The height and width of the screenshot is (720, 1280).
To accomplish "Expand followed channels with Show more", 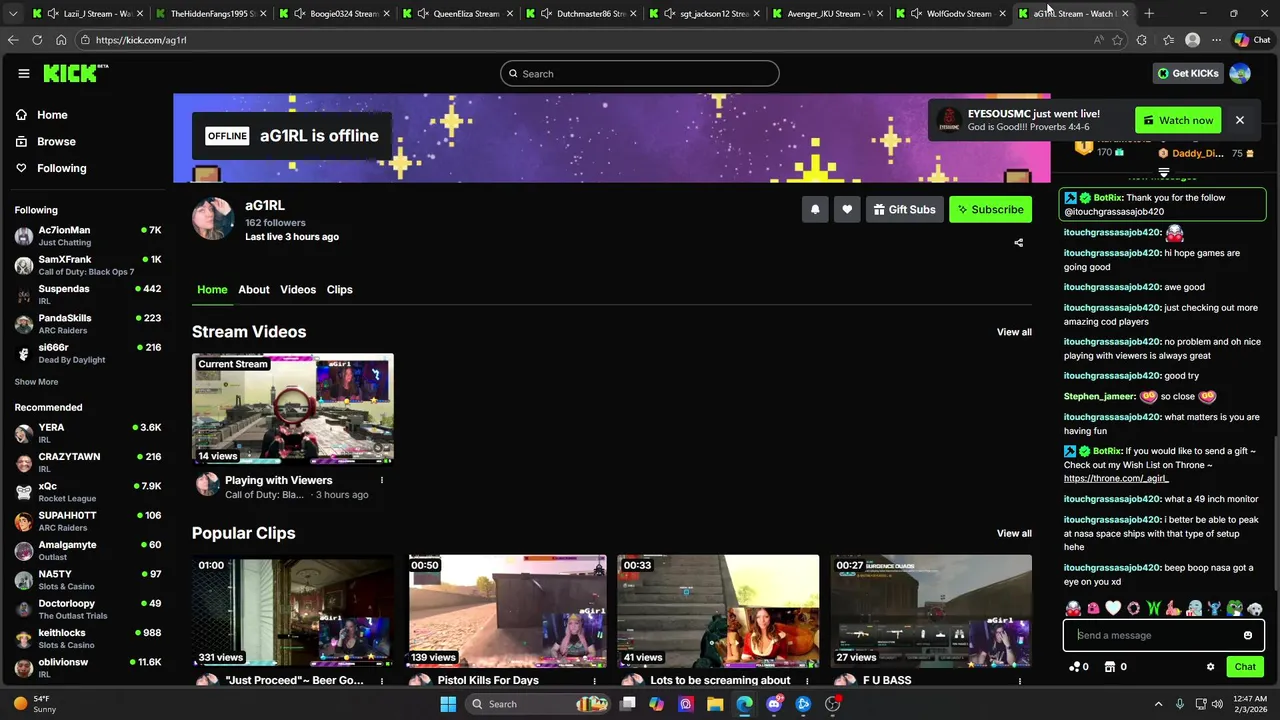I will 36,382.
